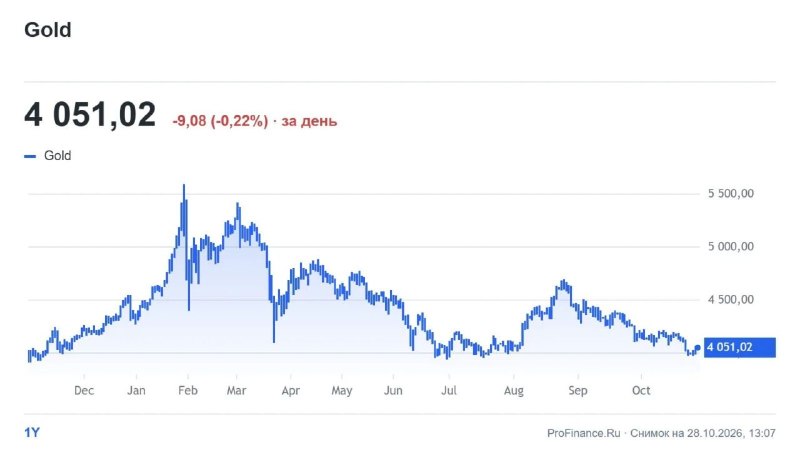Click the 4 051,02 price tag on axis
The height and width of the screenshot is (450, 800).
(740, 347)
